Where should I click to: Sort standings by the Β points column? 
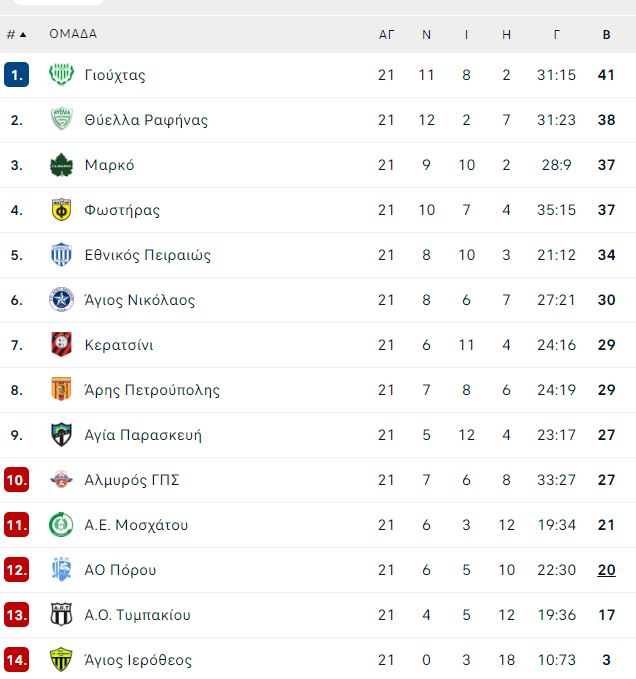pyautogui.click(x=607, y=34)
